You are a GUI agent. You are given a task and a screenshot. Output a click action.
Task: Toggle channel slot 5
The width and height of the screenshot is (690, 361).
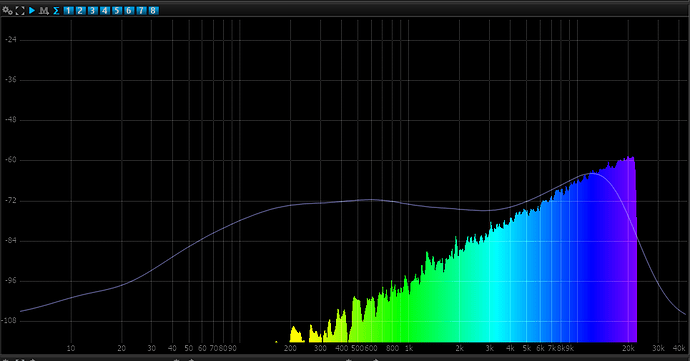click(117, 10)
